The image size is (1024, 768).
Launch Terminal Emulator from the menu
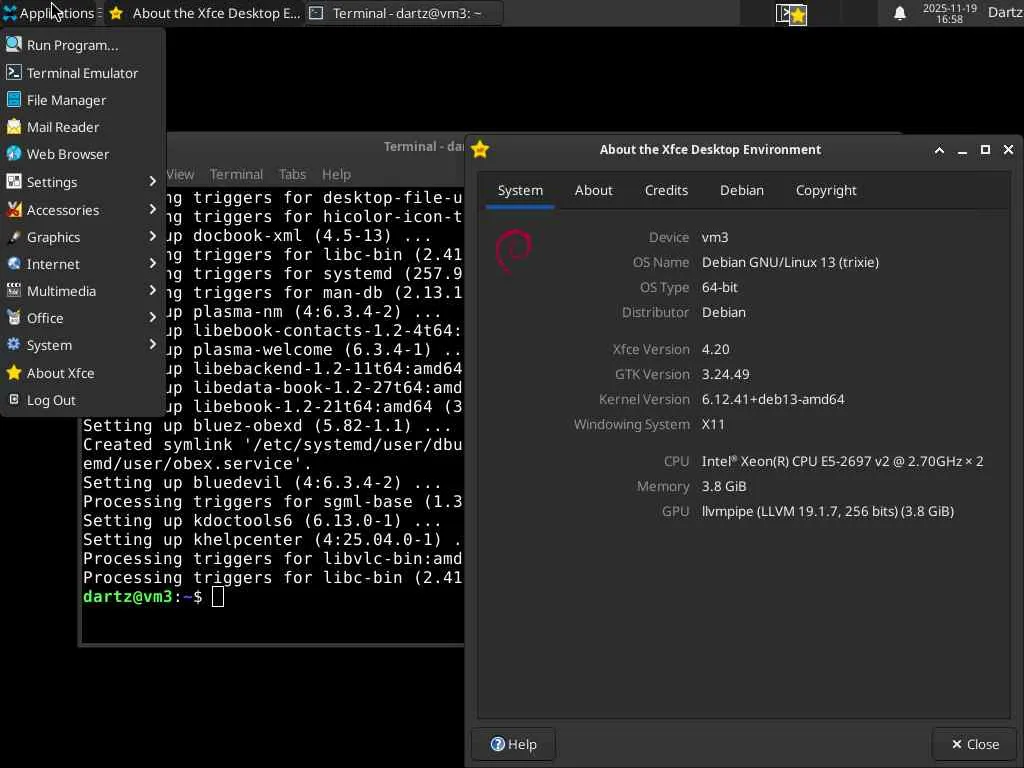tap(82, 72)
